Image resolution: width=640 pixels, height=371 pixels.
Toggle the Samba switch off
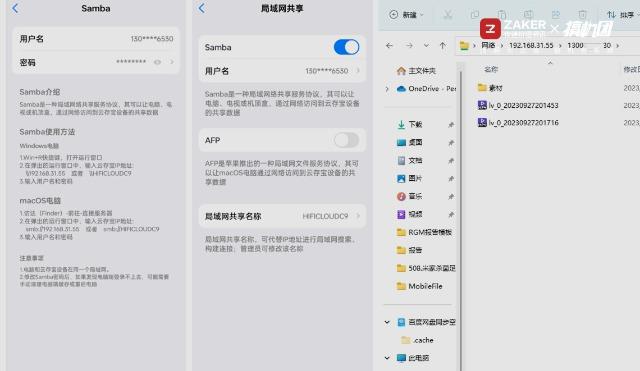pyautogui.click(x=346, y=47)
